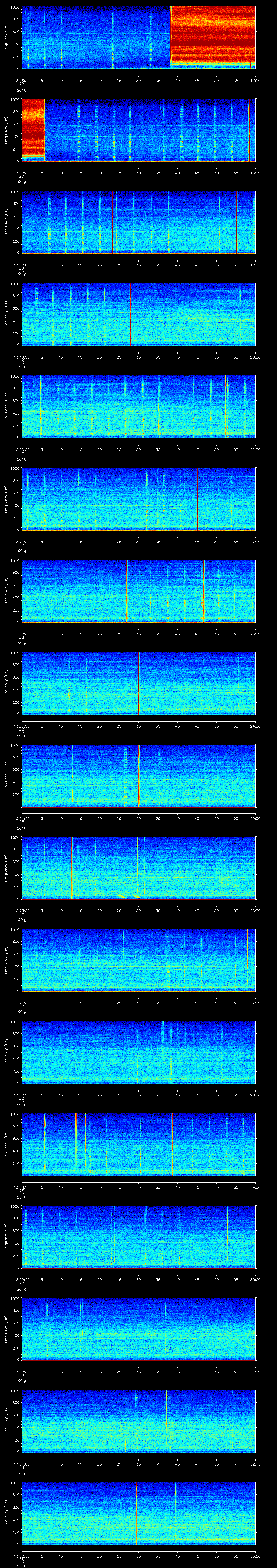Select the spectrogram panel starting at 13:22:00
Screen dimensions: 277x1568
139,591
